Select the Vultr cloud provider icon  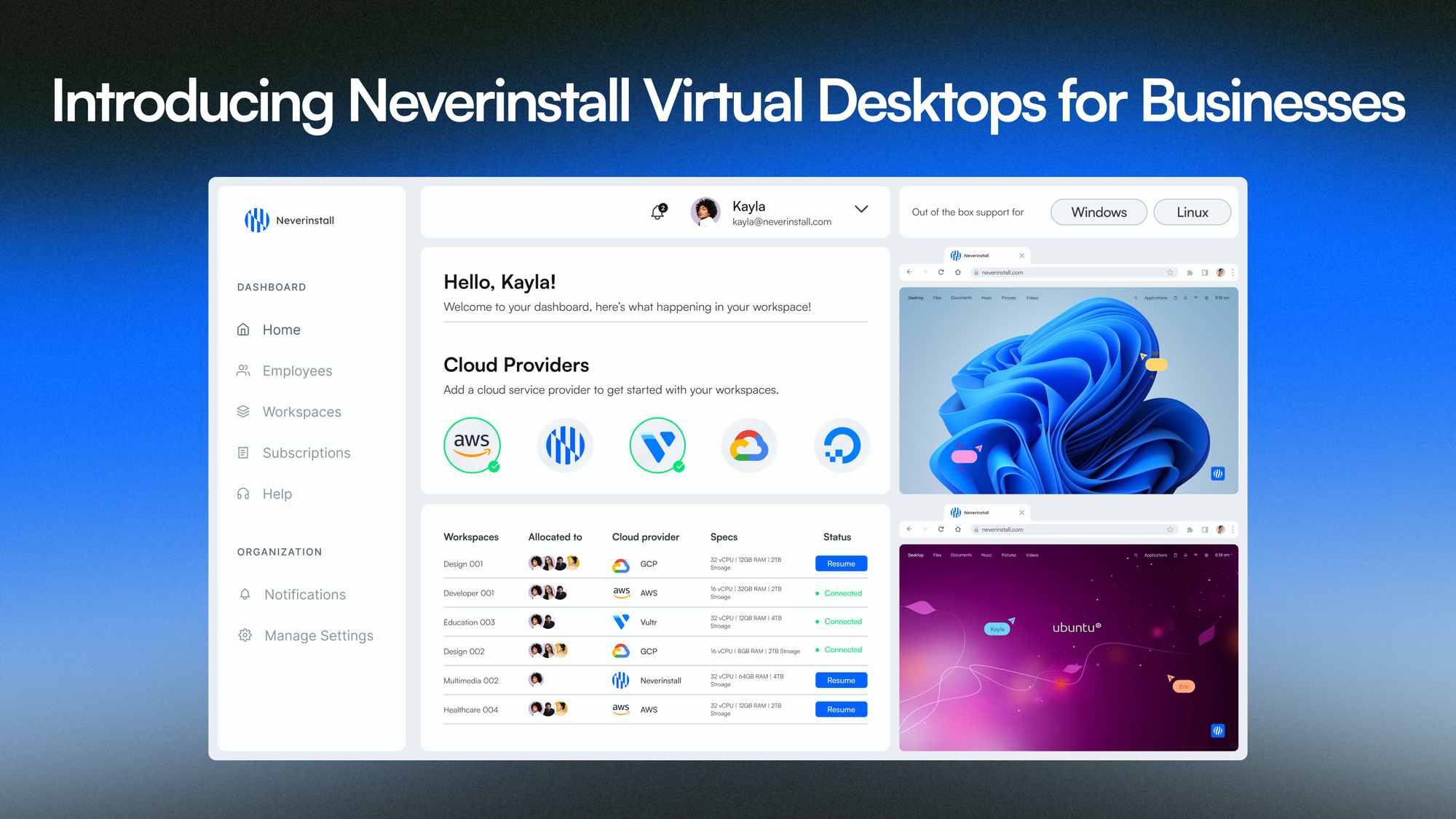(657, 445)
